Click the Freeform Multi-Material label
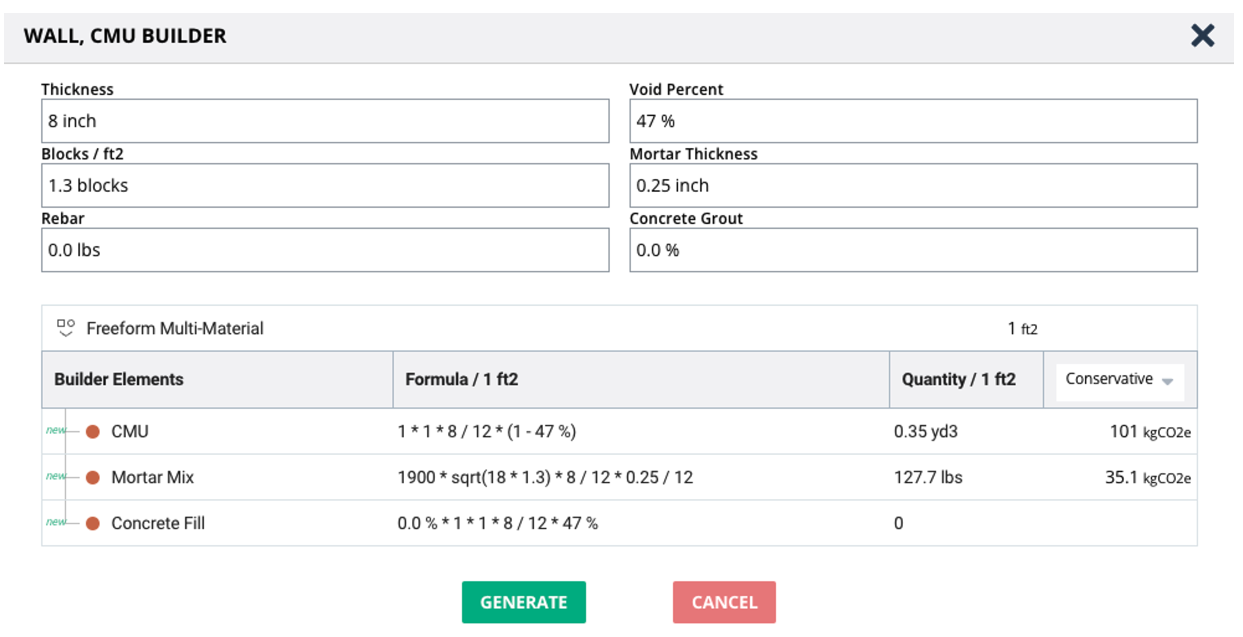1243x637 pixels. point(175,328)
